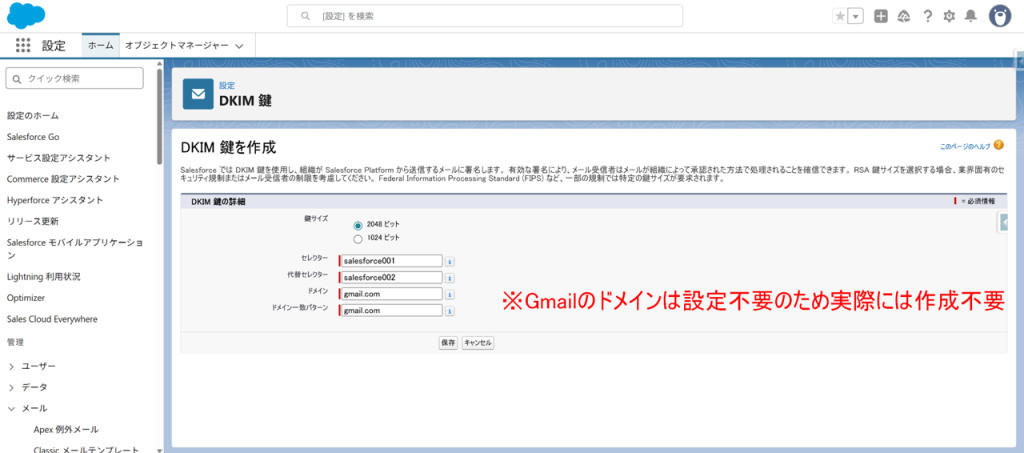Open Apex 例外メール in sidebar
Image resolution: width=1024 pixels, height=453 pixels.
point(66,430)
